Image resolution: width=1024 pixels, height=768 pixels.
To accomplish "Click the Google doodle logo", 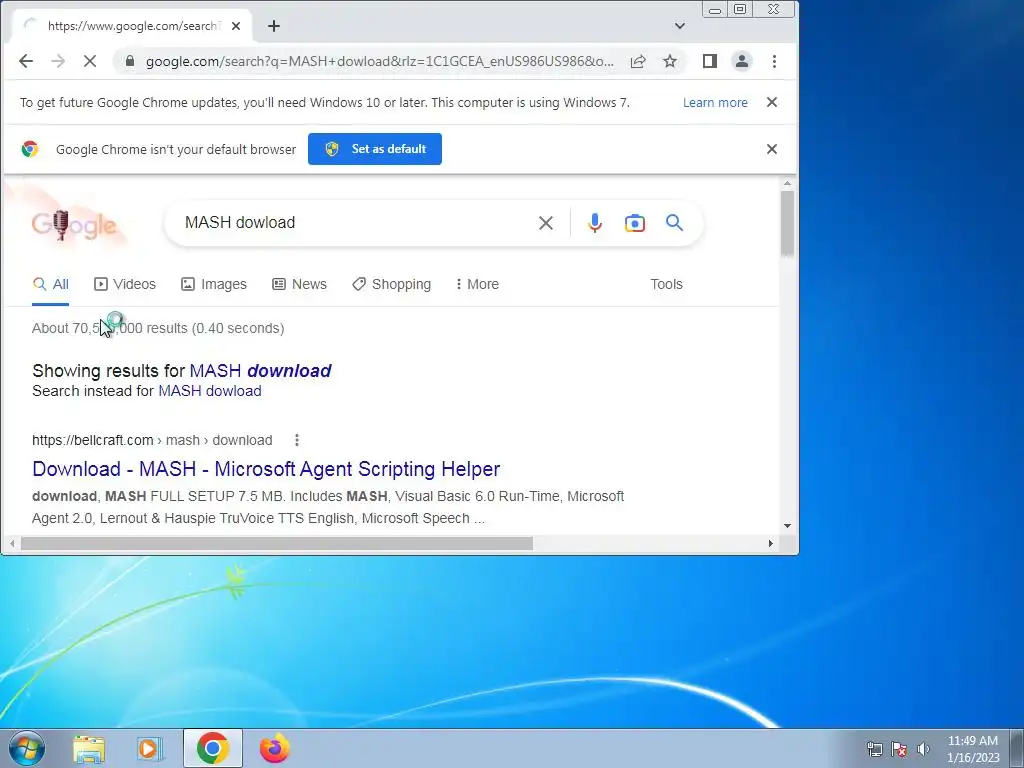I will pos(74,225).
